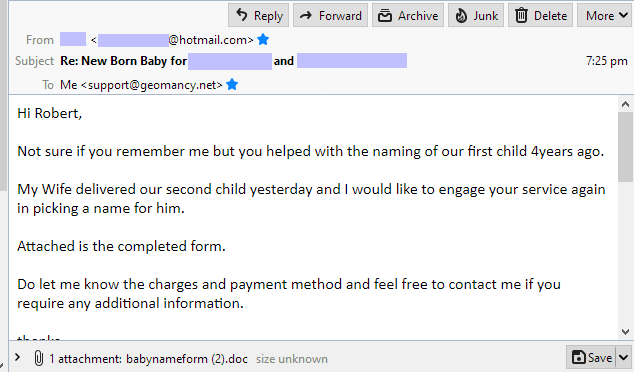
Task: Click the star next to sender's hotmail address
Action: click(x=263, y=40)
